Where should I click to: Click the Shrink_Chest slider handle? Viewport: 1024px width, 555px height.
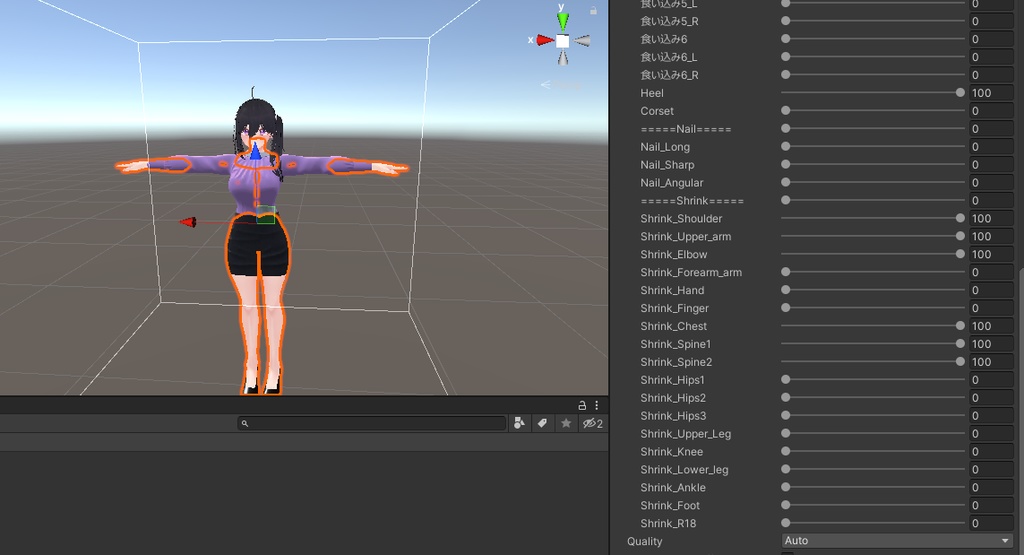click(x=960, y=326)
